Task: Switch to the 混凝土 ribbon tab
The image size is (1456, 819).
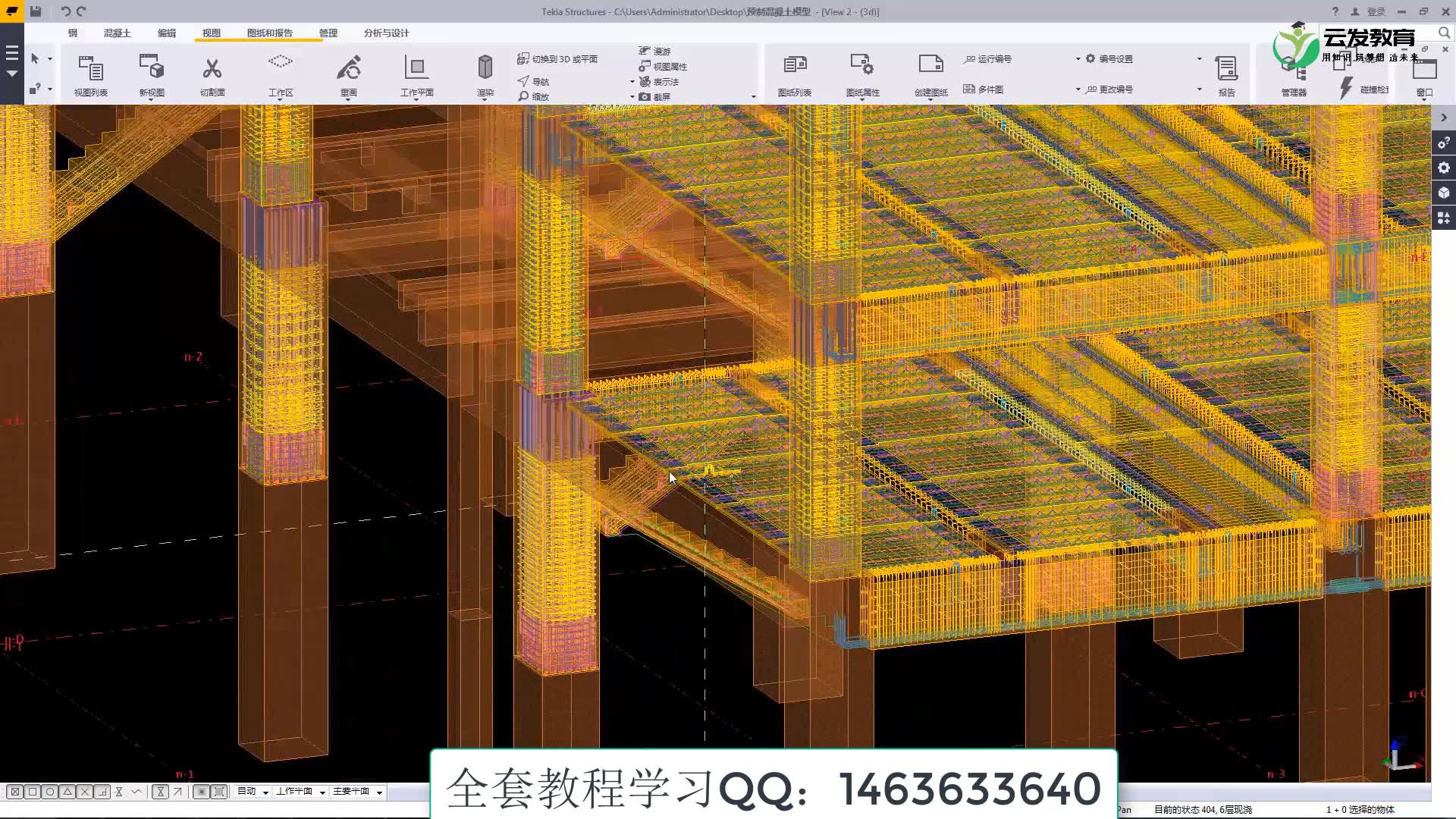Action: (117, 33)
